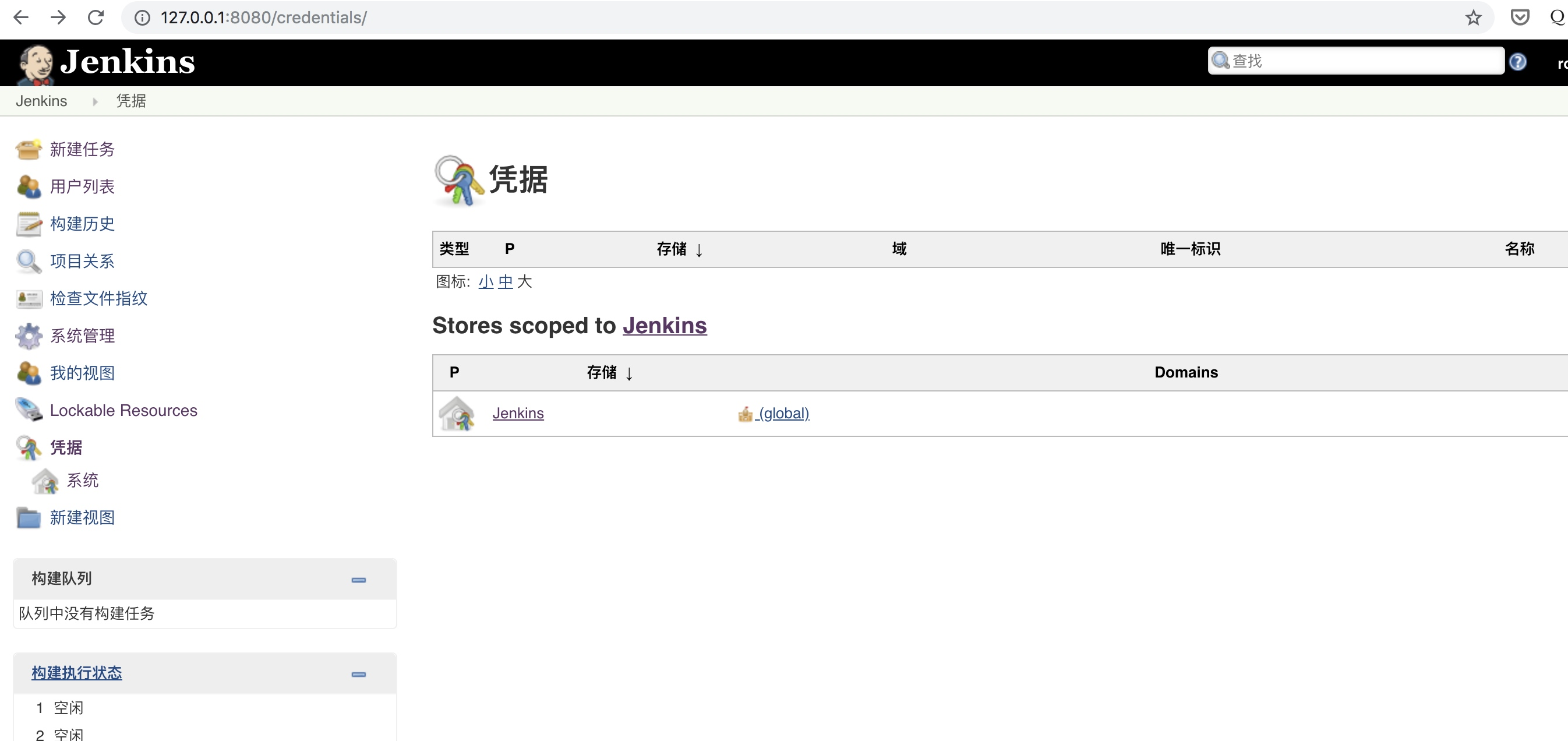Image resolution: width=1568 pixels, height=741 pixels.
Task: Sort by the Storage (存储) column in the credentials table
Action: [672, 249]
